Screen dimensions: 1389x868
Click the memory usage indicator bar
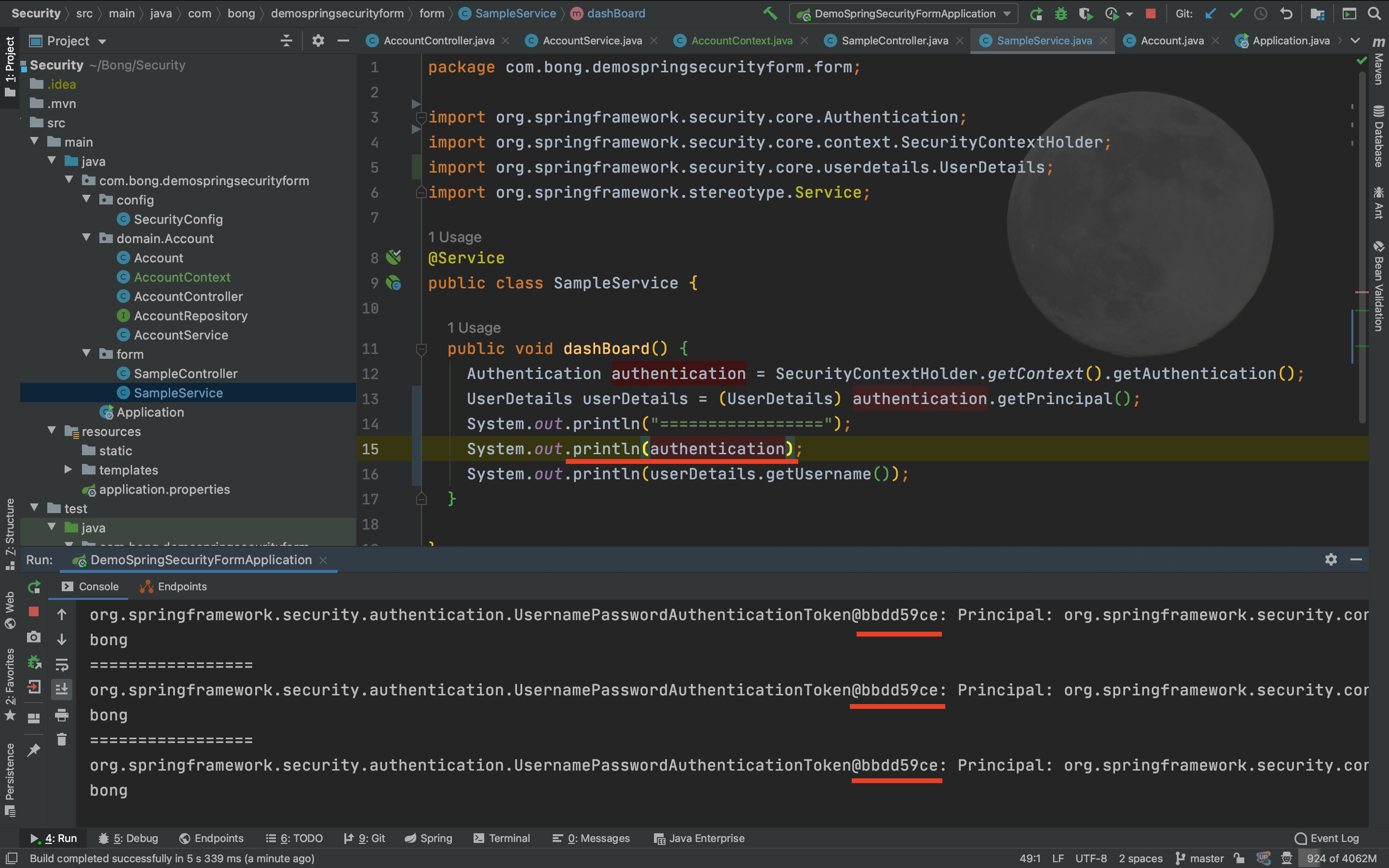[1341, 858]
